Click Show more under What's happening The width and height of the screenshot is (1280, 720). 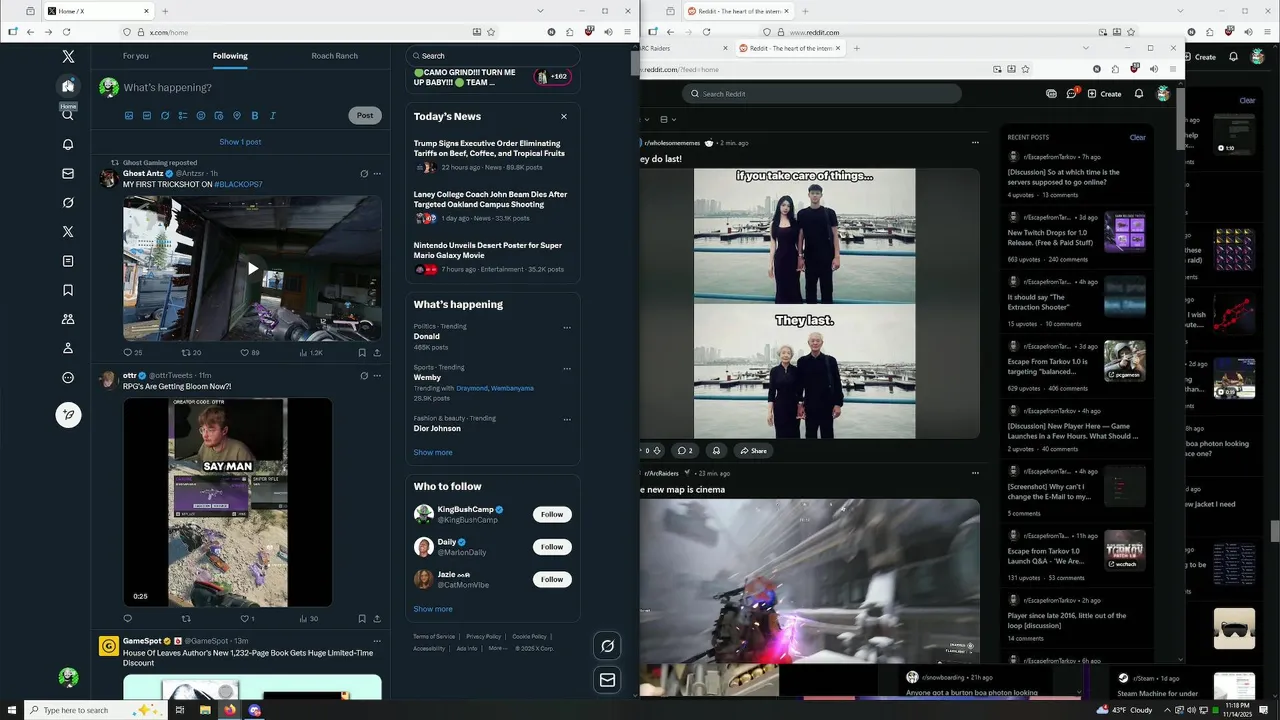click(433, 452)
